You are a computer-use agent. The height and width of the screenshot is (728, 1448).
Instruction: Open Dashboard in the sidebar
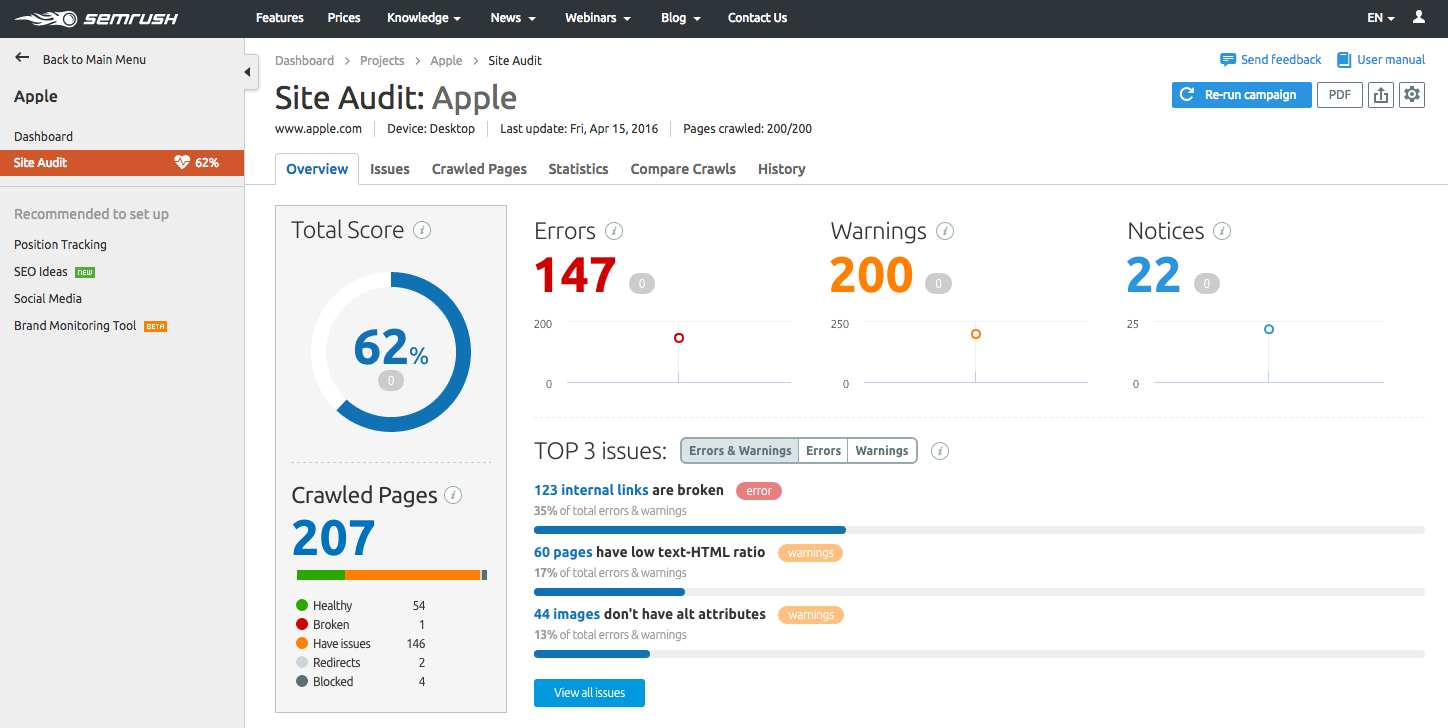[x=43, y=136]
